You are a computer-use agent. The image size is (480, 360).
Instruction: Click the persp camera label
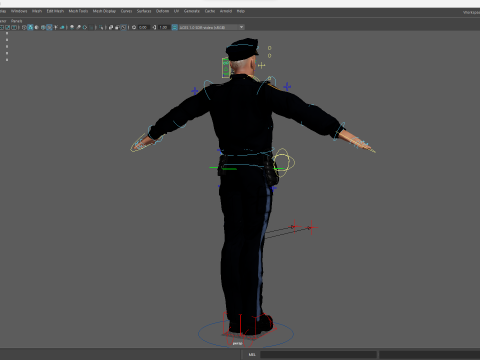237,343
